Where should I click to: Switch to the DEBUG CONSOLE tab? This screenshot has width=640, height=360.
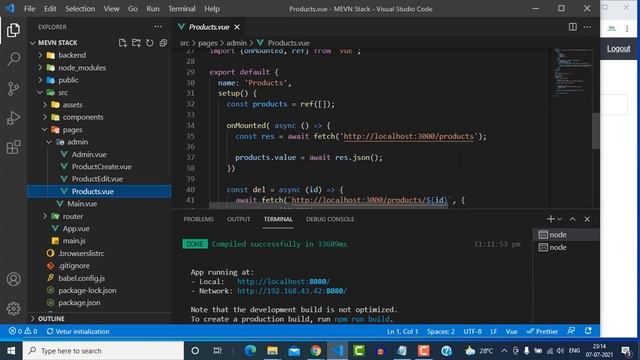point(330,219)
